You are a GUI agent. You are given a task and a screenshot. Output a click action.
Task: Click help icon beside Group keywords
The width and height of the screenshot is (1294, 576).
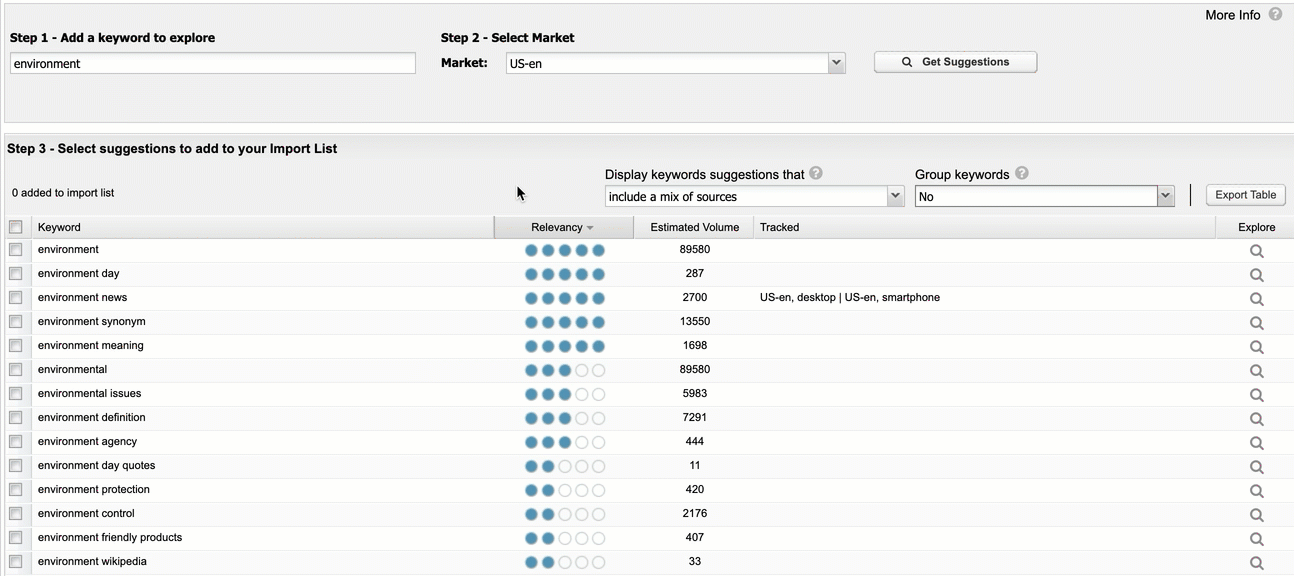[x=1022, y=173]
